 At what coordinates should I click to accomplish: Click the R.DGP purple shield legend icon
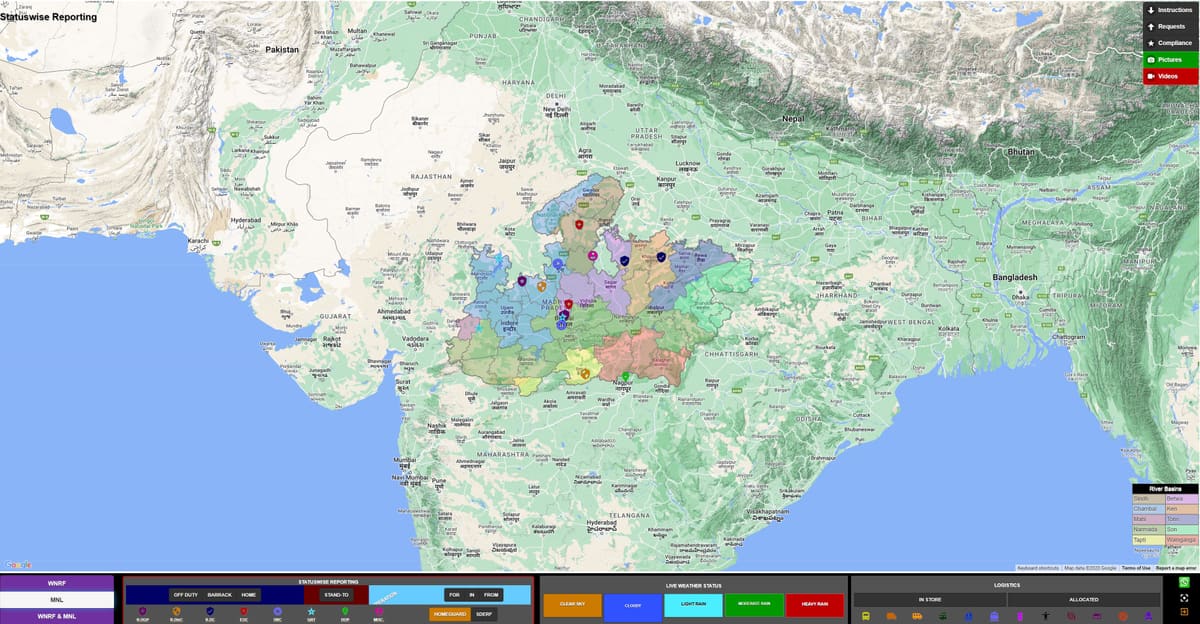(142, 610)
